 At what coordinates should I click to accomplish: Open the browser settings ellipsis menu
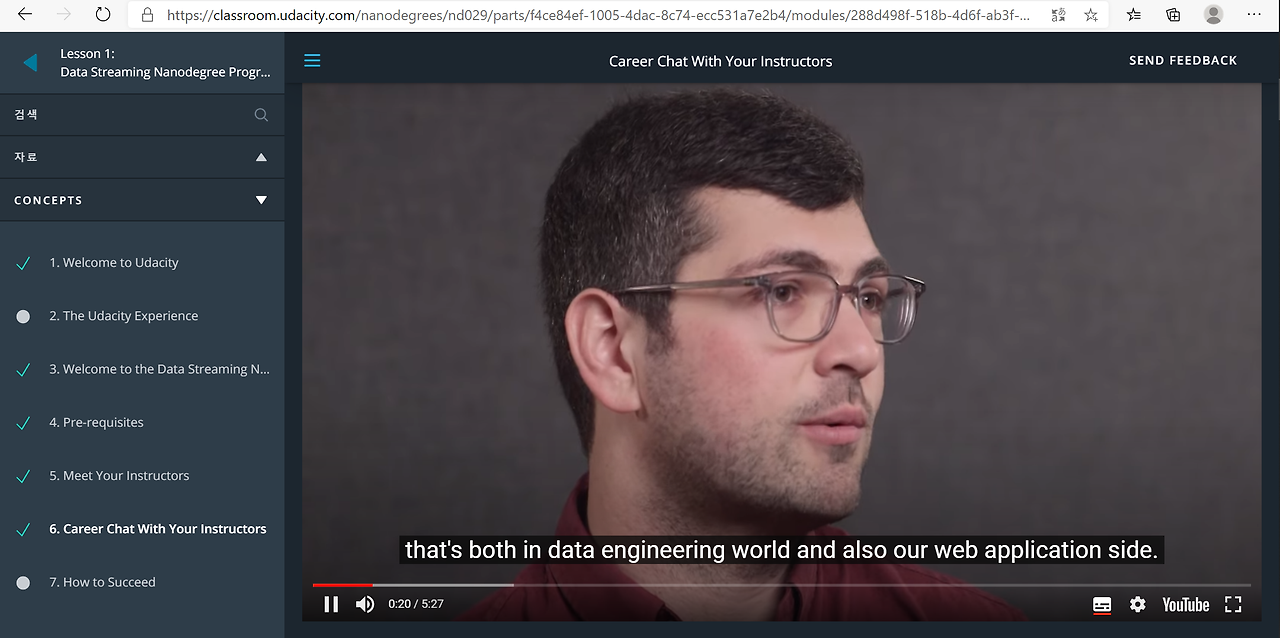click(1254, 15)
